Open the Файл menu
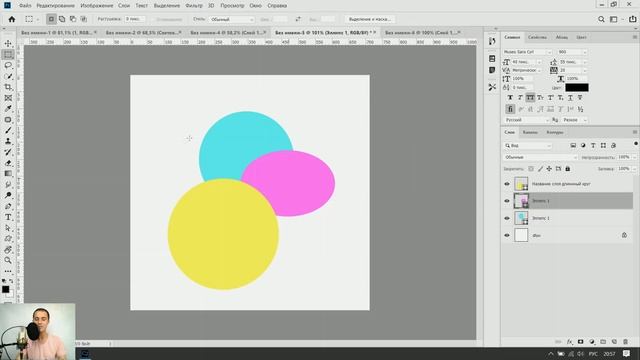The height and width of the screenshot is (360, 640). click(x=25, y=6)
